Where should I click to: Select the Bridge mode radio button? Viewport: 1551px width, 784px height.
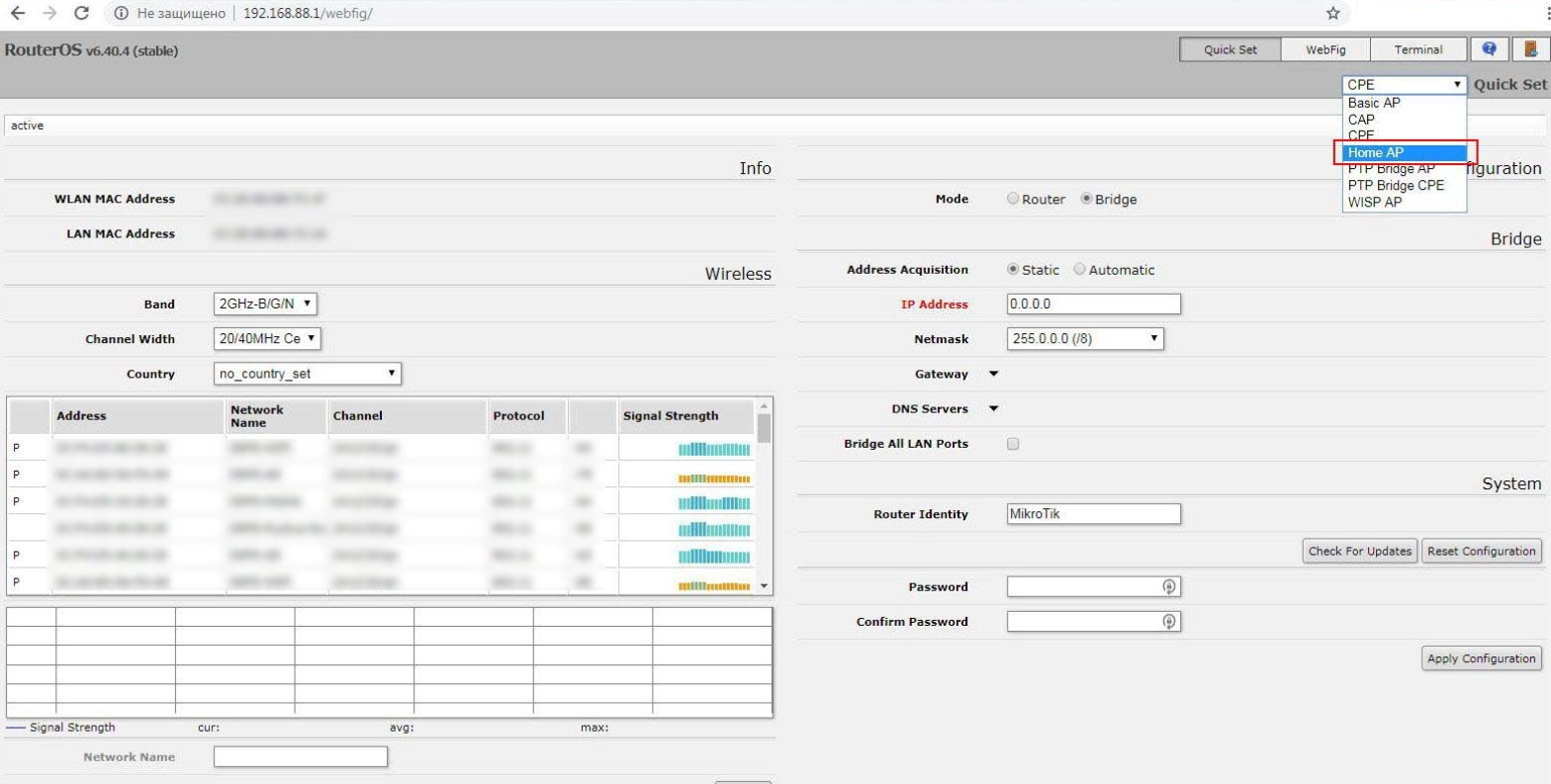coord(1086,199)
